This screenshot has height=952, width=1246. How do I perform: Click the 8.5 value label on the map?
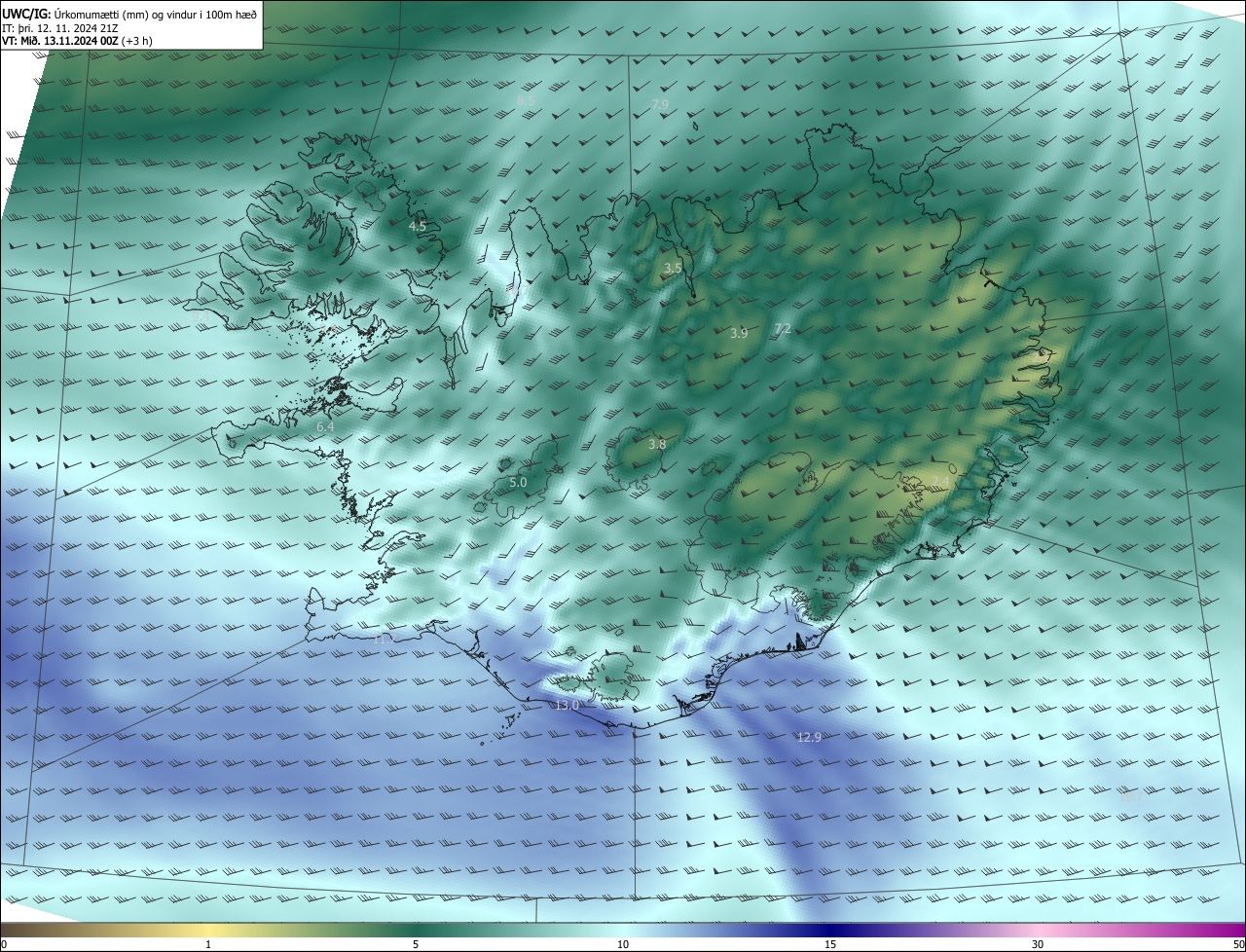coord(527,100)
